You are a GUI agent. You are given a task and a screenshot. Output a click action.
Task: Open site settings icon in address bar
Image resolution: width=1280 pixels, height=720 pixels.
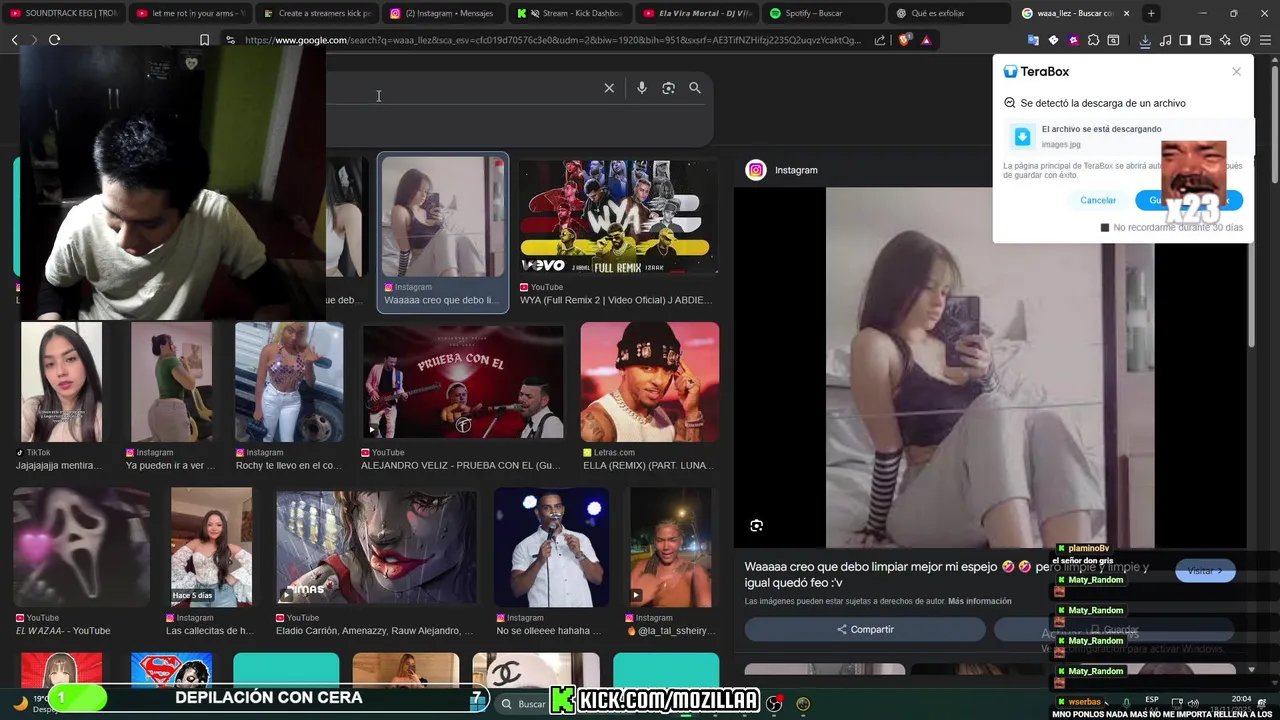[x=230, y=40]
